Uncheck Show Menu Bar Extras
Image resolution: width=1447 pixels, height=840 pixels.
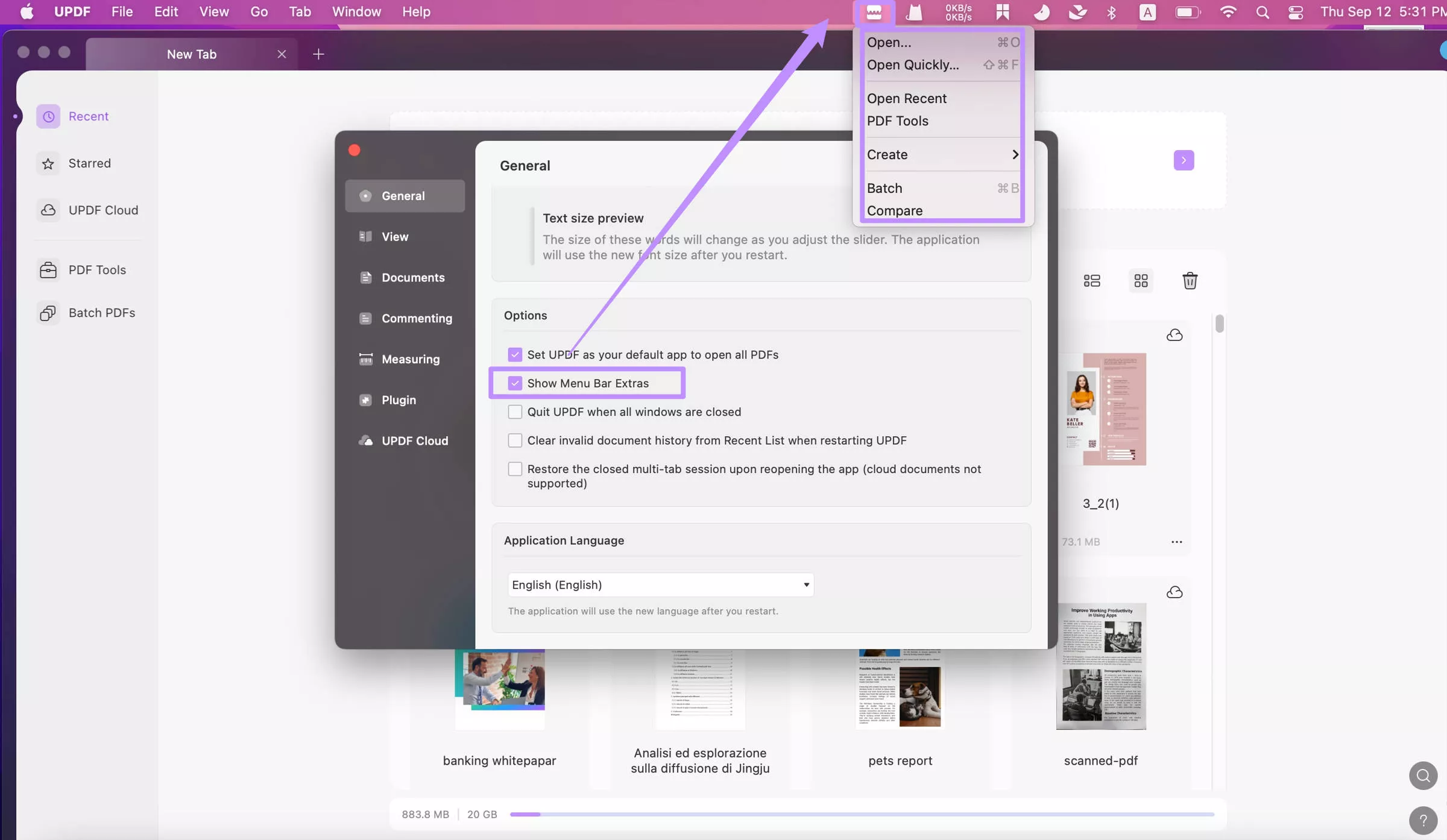point(514,383)
